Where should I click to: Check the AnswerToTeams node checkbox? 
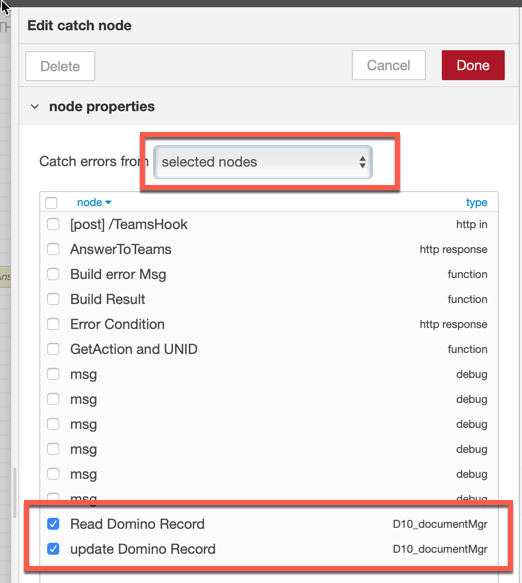(53, 249)
